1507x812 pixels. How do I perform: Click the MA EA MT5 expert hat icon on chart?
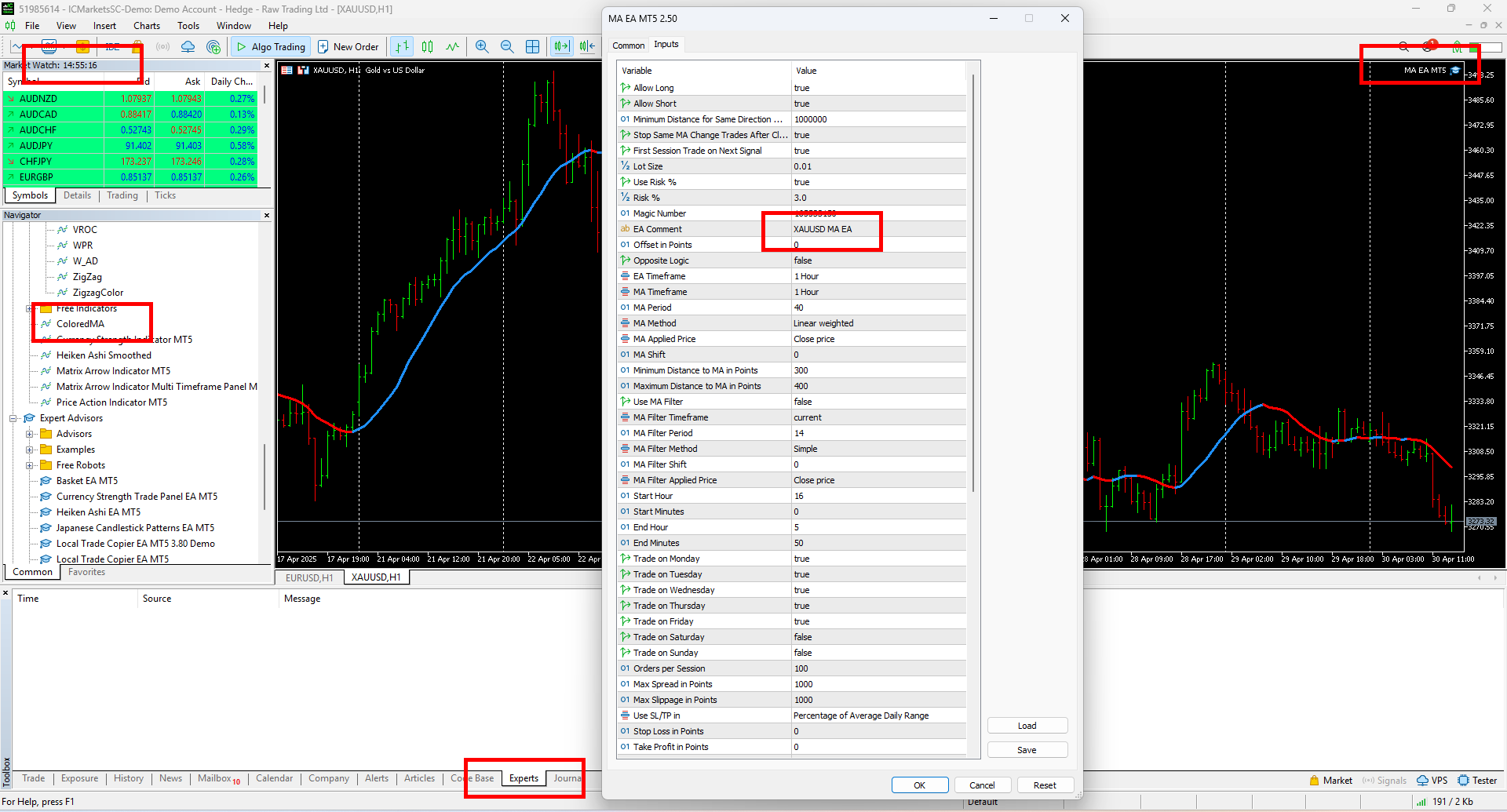click(x=1456, y=71)
